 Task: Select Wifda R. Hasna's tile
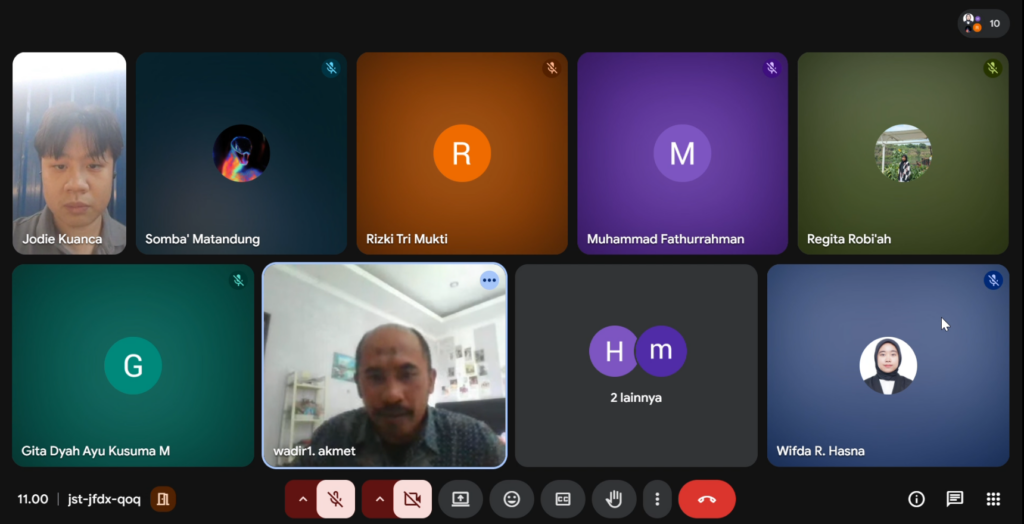point(887,365)
